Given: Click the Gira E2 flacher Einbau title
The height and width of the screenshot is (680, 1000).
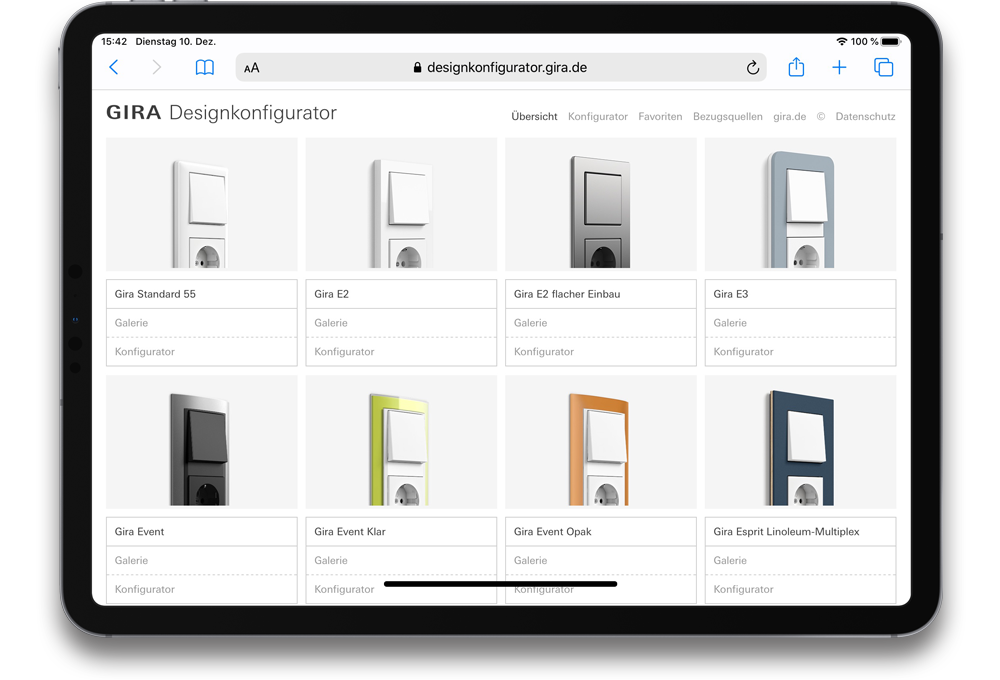Looking at the screenshot, I should tap(567, 294).
